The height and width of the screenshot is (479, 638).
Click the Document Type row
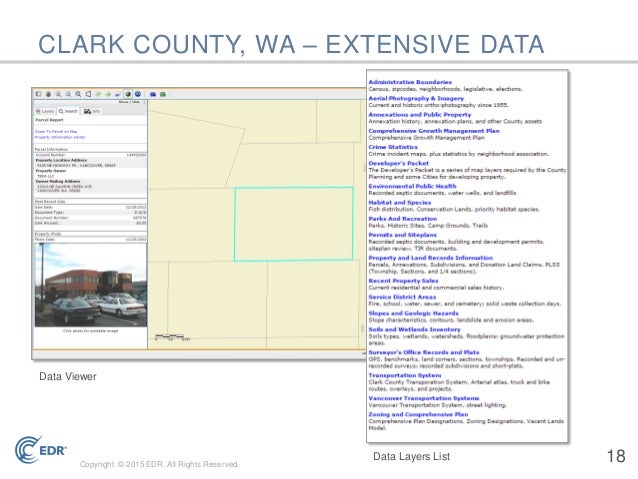tap(90, 212)
